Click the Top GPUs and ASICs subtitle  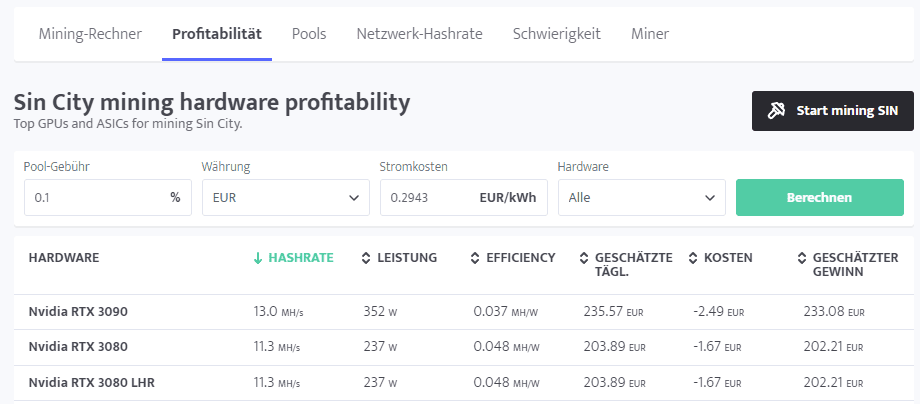[128, 124]
